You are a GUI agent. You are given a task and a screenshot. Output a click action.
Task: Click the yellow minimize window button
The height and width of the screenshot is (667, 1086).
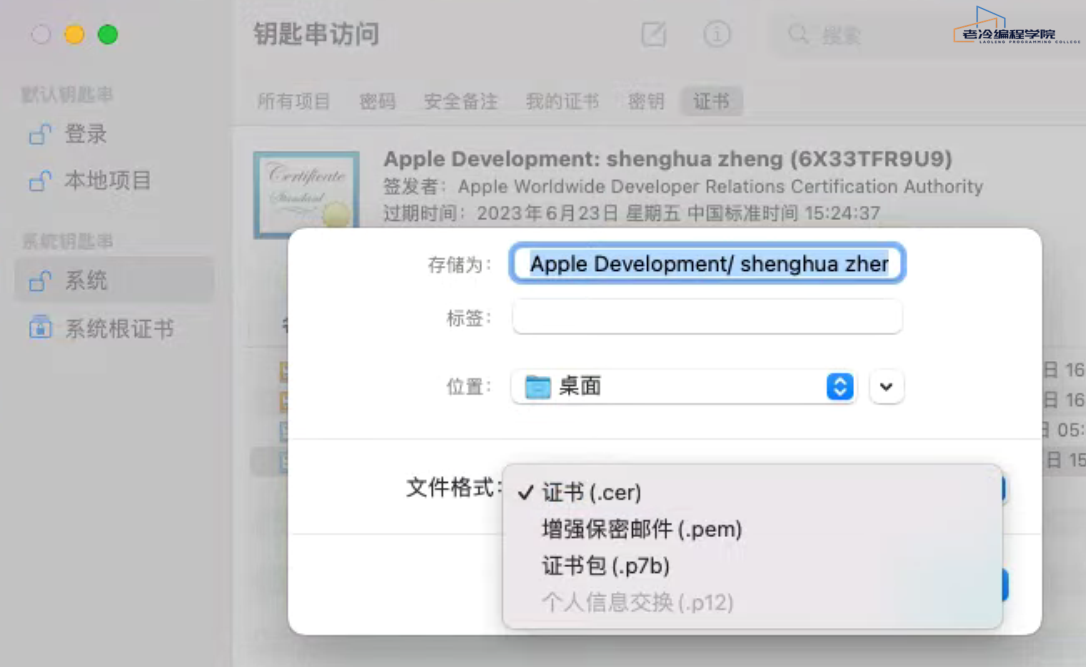pyautogui.click(x=74, y=34)
